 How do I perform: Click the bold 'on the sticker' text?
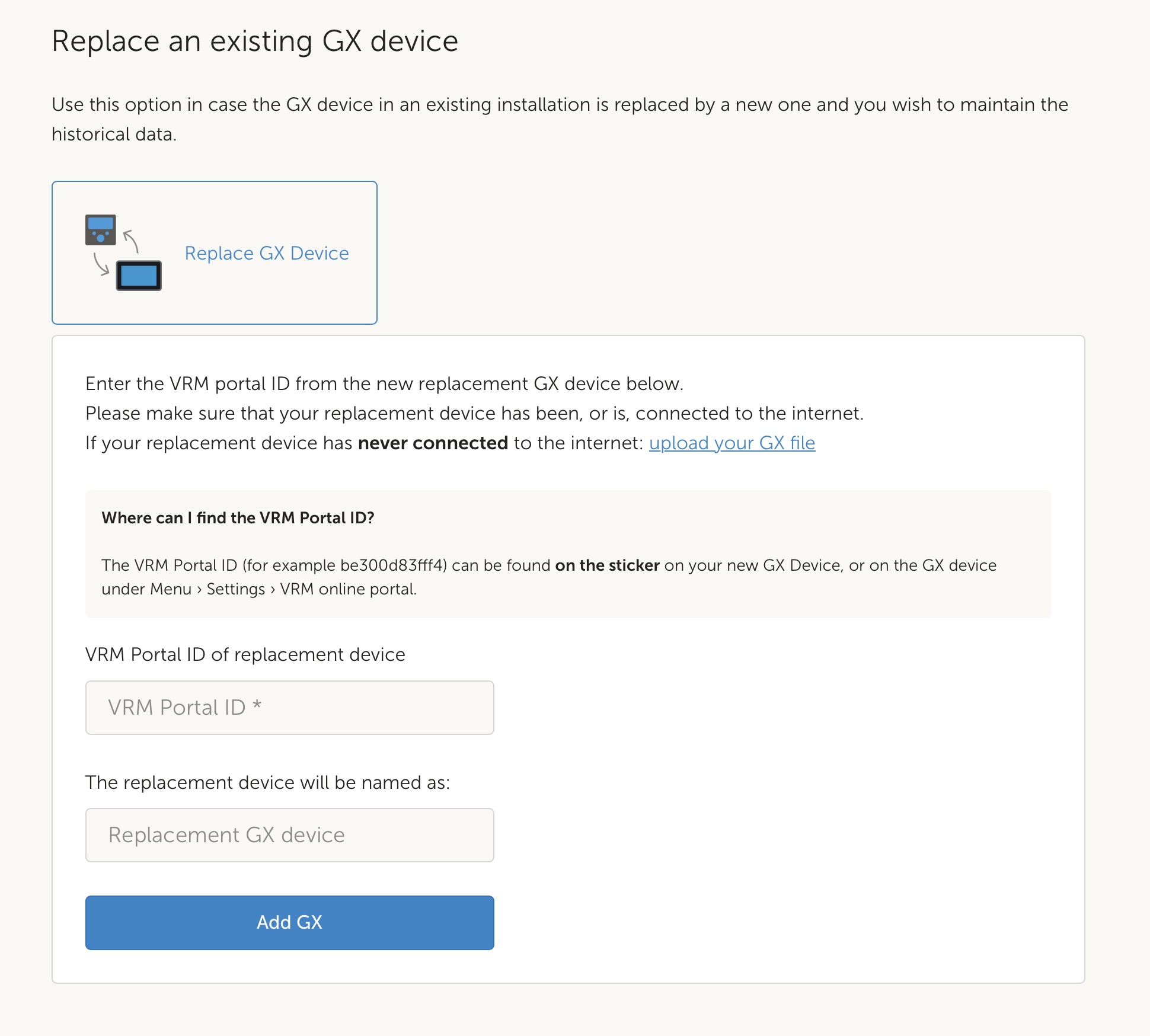607,565
